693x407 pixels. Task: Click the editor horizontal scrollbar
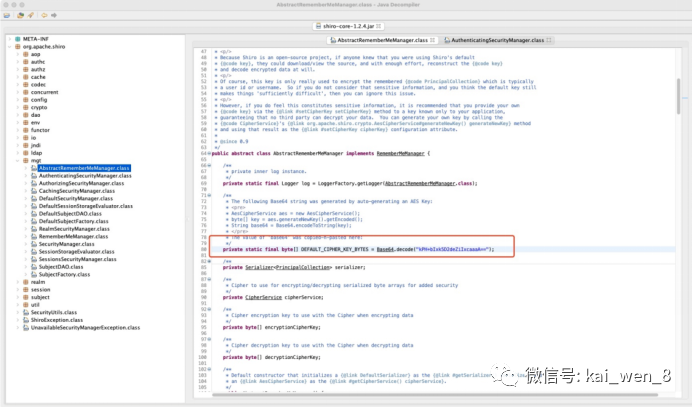point(435,395)
